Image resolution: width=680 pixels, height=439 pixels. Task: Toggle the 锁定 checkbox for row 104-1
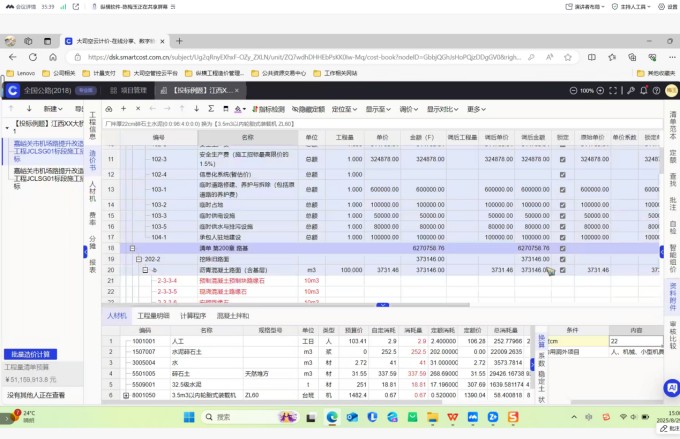(x=562, y=236)
